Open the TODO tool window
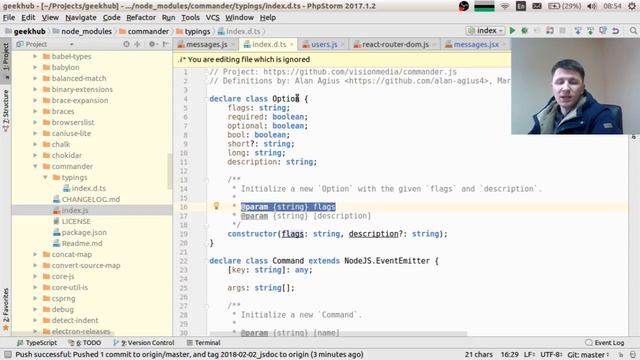 pos(84,342)
